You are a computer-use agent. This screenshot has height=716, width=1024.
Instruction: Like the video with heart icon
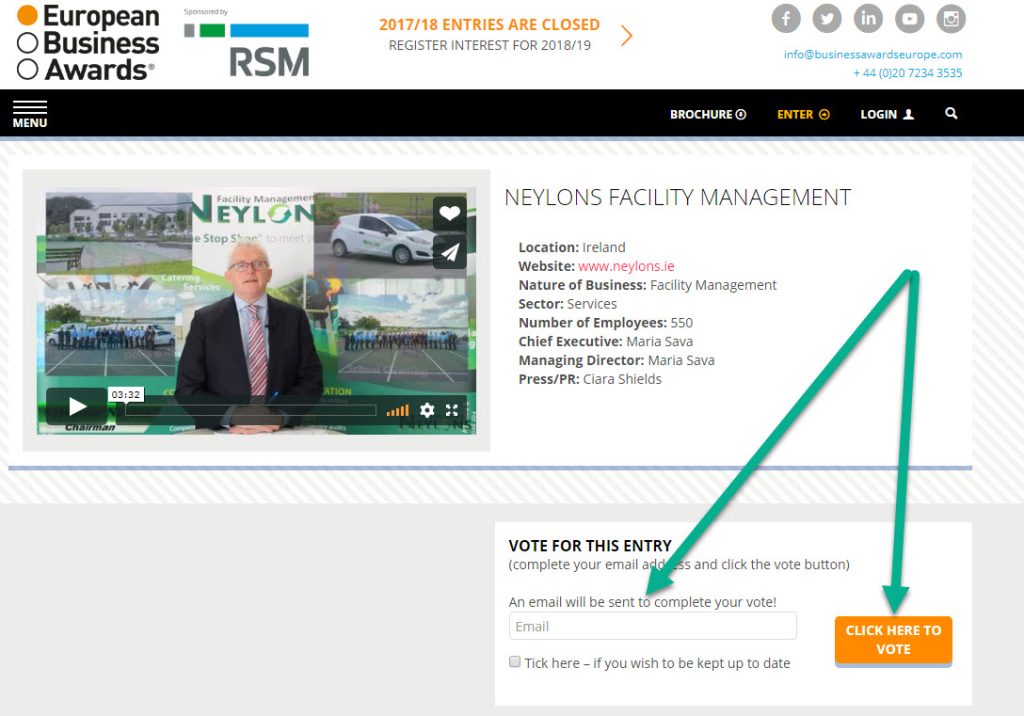pos(449,212)
